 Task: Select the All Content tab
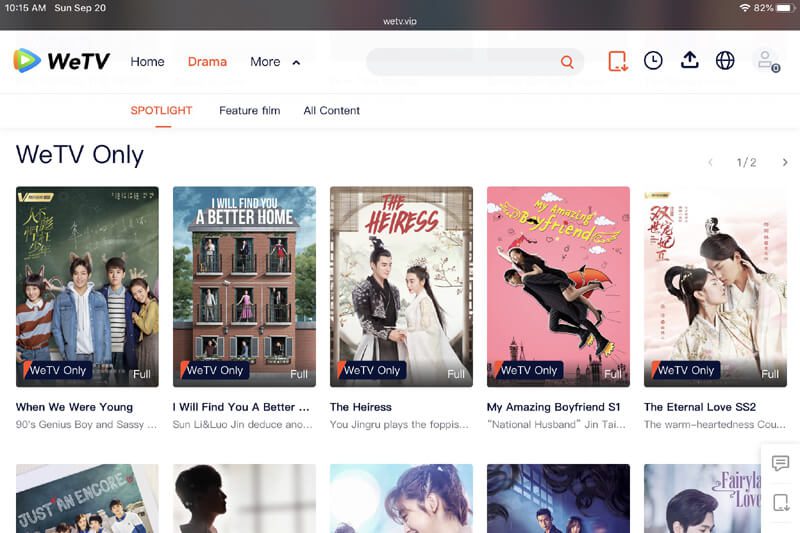pos(331,111)
